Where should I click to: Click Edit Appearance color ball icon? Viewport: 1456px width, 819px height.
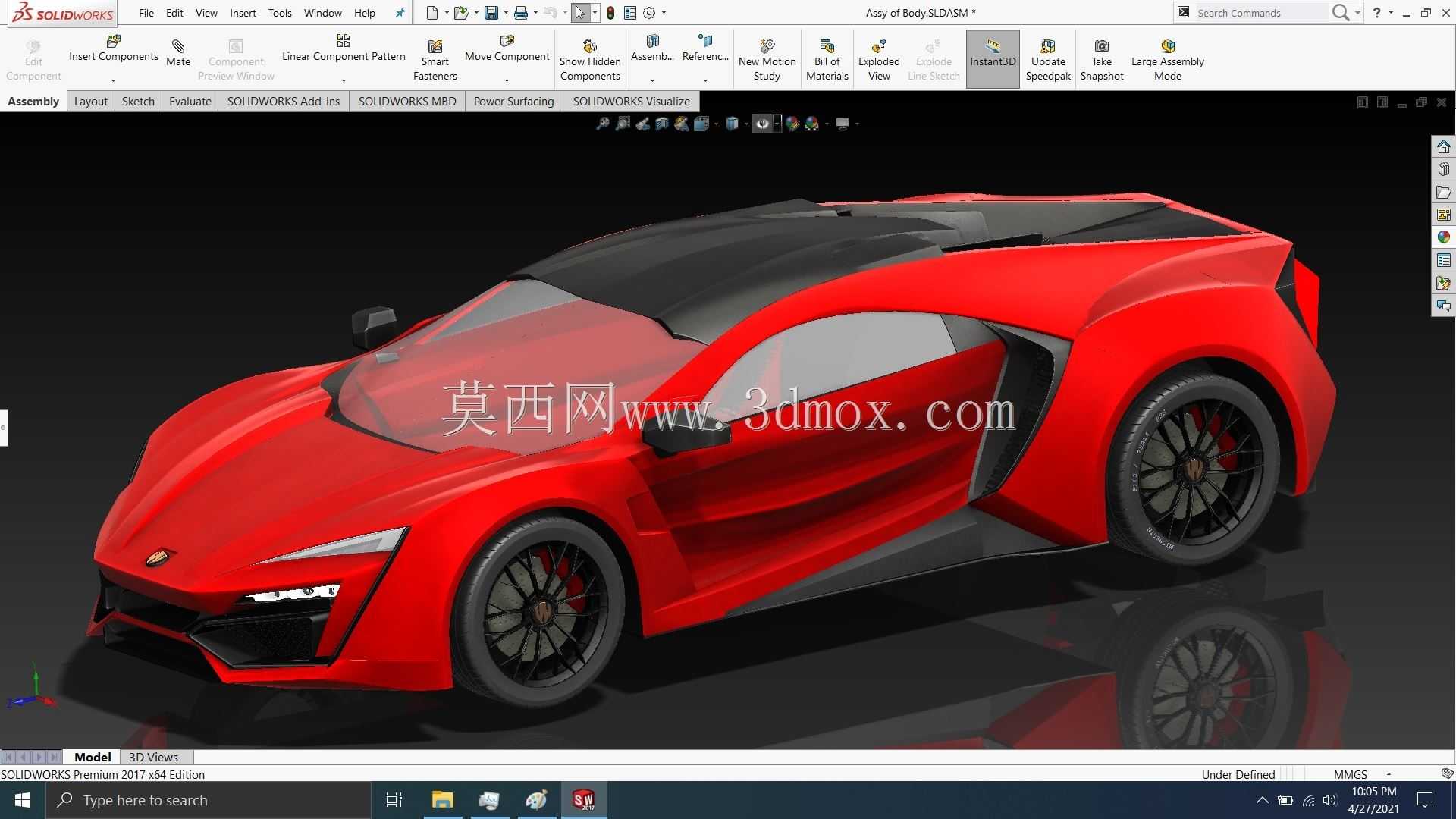792,124
